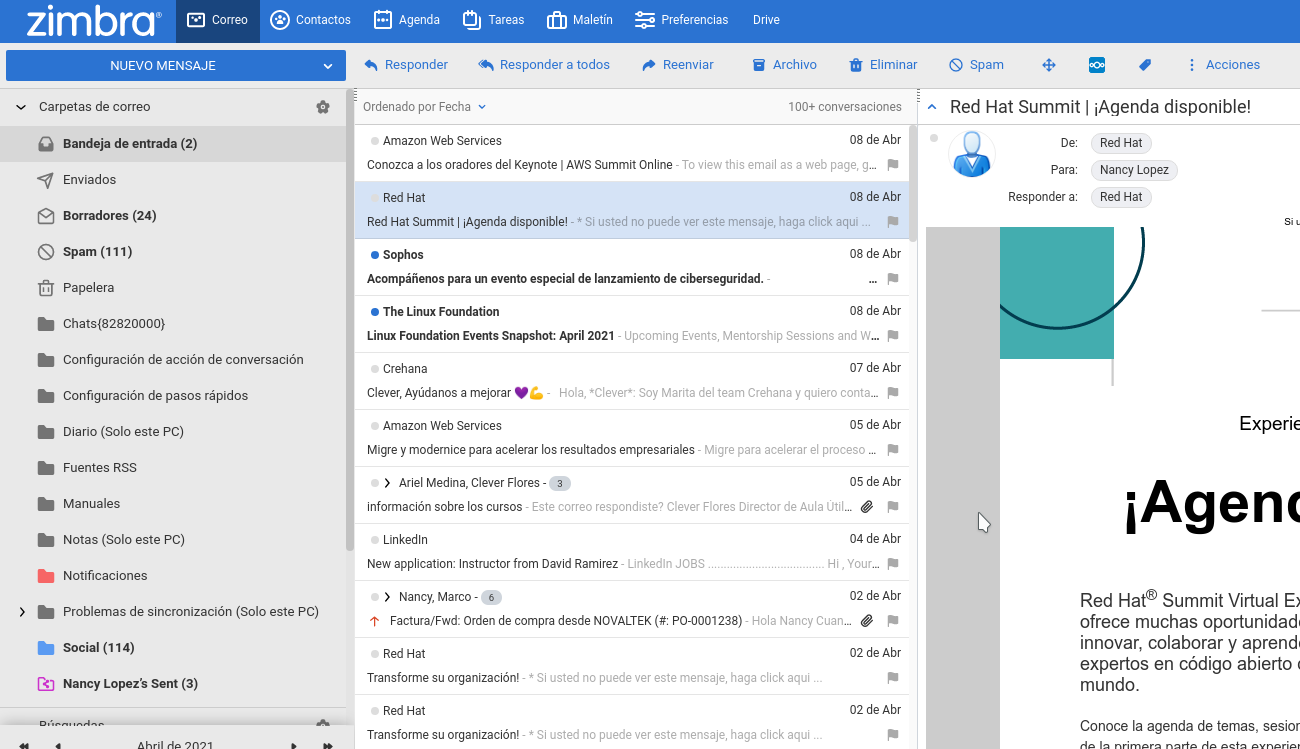Open the Agenda tab
The height and width of the screenshot is (749, 1300).
[406, 20]
